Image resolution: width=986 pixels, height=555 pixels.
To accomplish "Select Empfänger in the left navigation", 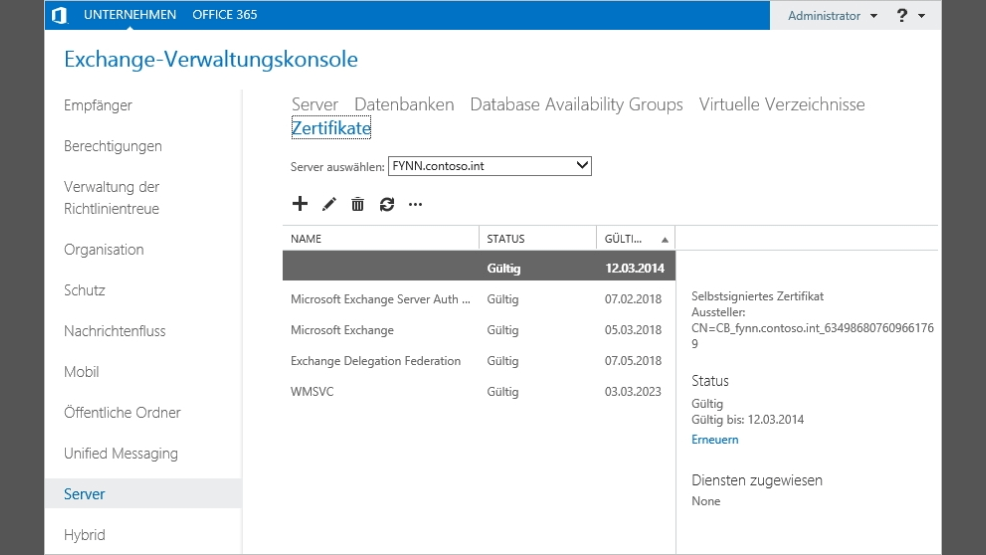I will point(98,105).
